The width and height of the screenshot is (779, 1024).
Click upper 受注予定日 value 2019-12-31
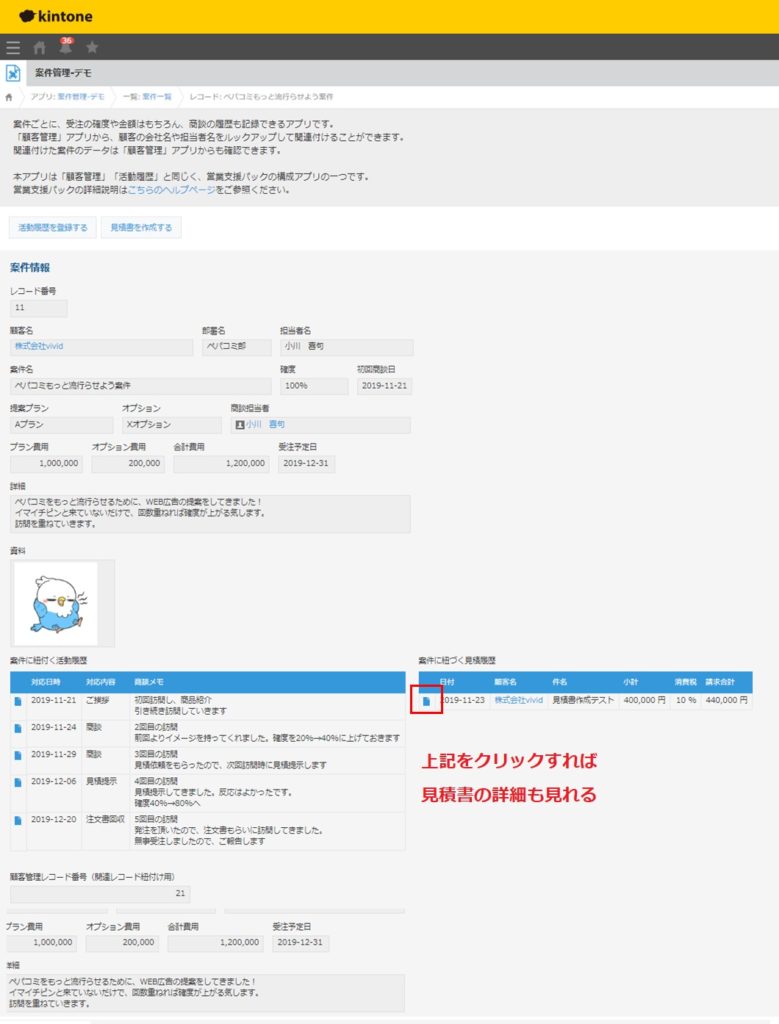tap(306, 463)
